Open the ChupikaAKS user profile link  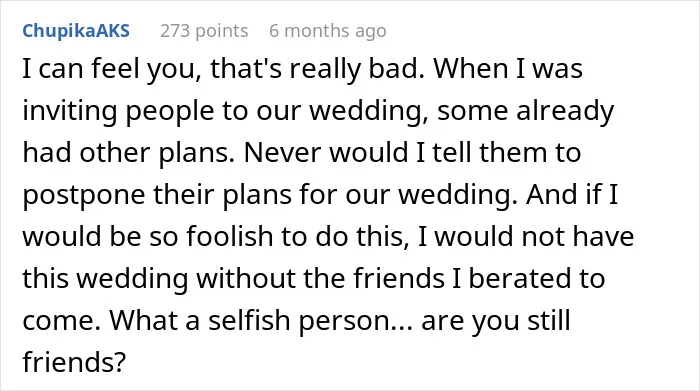(76, 31)
